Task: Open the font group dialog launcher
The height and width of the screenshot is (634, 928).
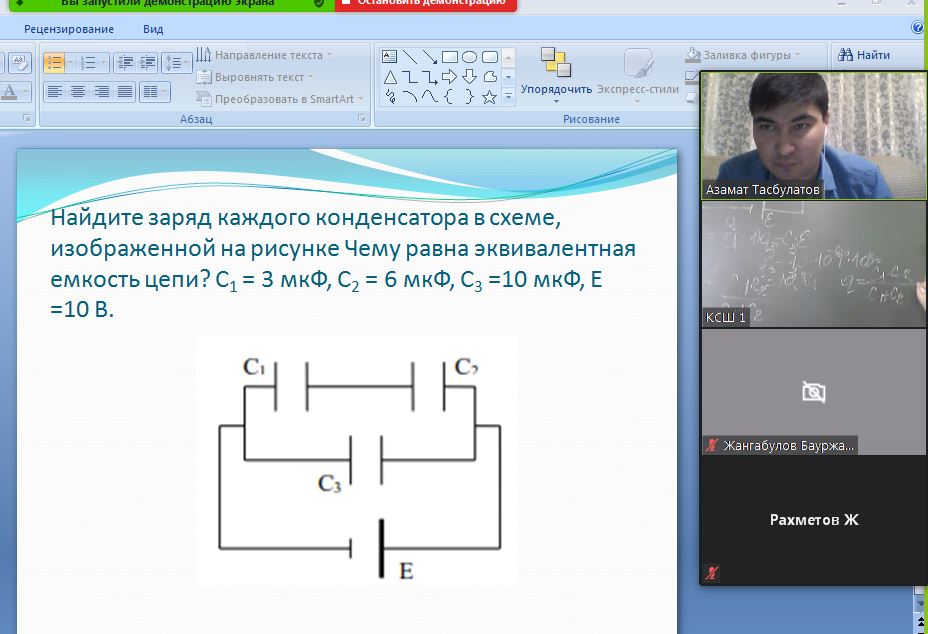Action: (x=26, y=118)
